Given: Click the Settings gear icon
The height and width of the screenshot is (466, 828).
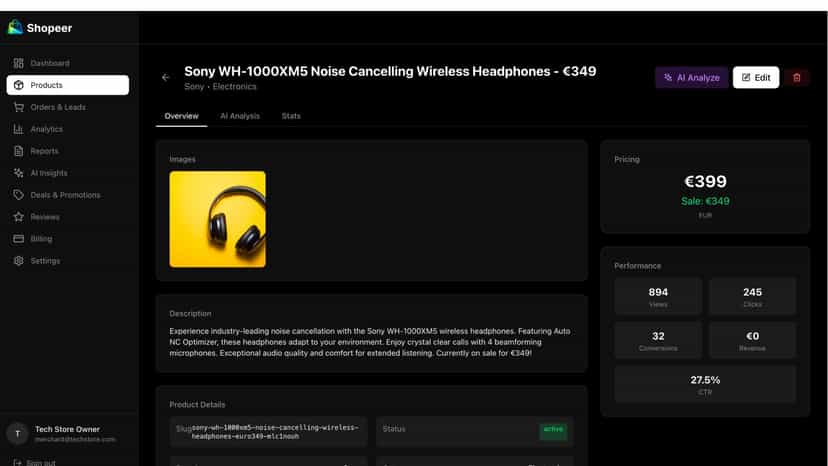Looking at the screenshot, I should pos(18,260).
